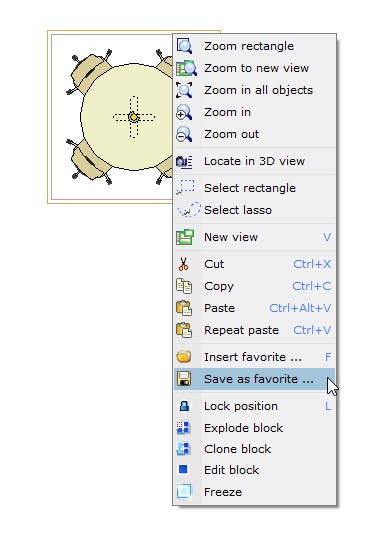Click the Edit block blue square icon

pos(183,469)
